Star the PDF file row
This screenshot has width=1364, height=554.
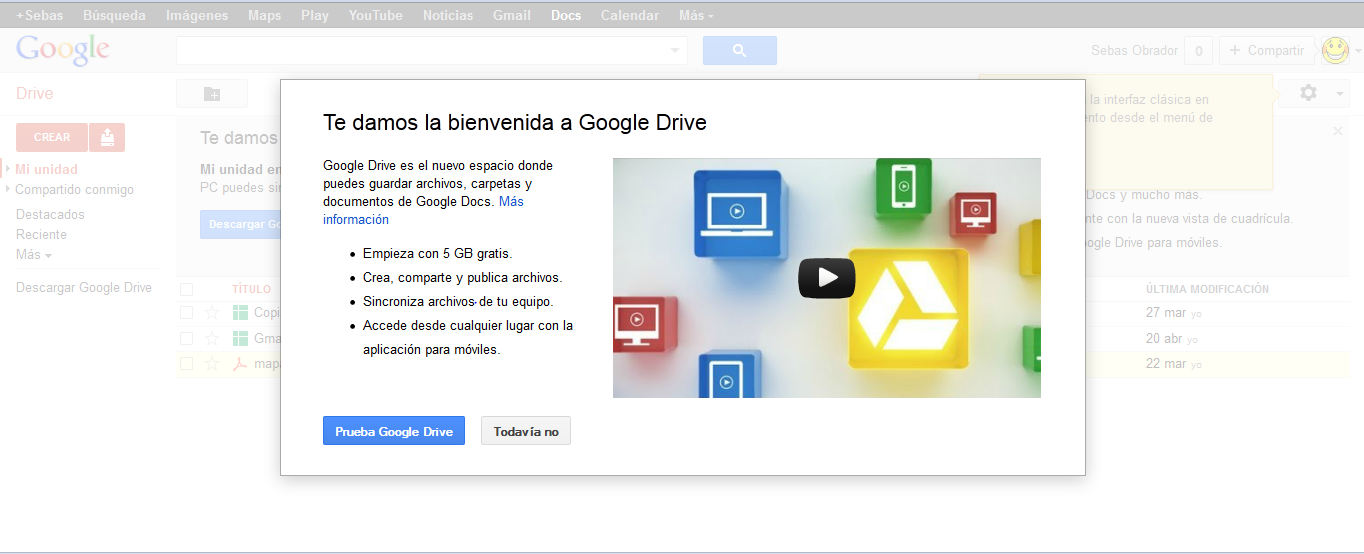212,364
